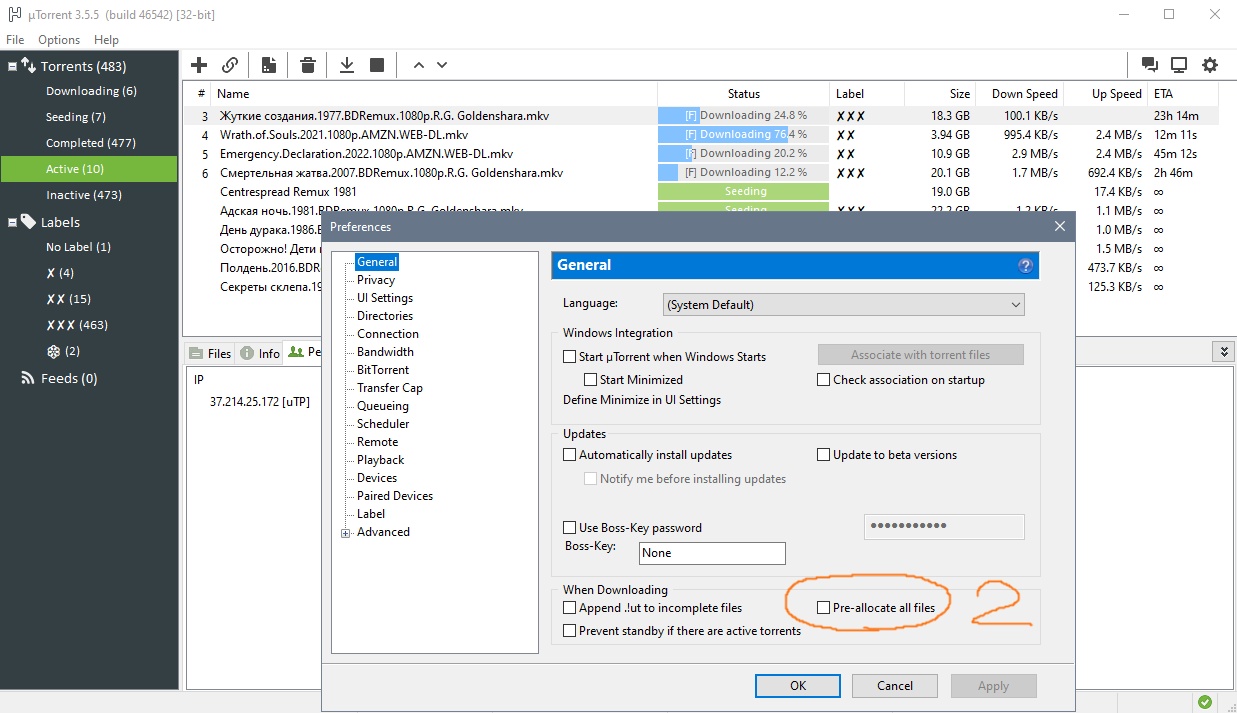The height and width of the screenshot is (713, 1237).
Task: Enable Prevent standby if there are active torrents
Action: pyautogui.click(x=569, y=631)
